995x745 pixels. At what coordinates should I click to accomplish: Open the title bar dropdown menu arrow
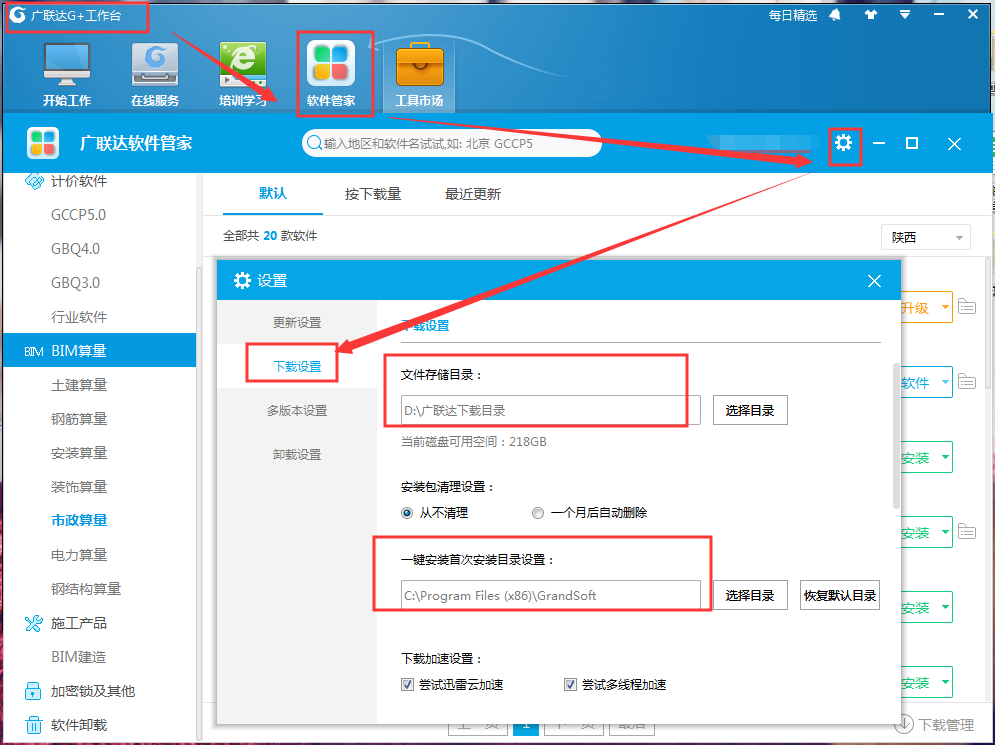pos(906,15)
